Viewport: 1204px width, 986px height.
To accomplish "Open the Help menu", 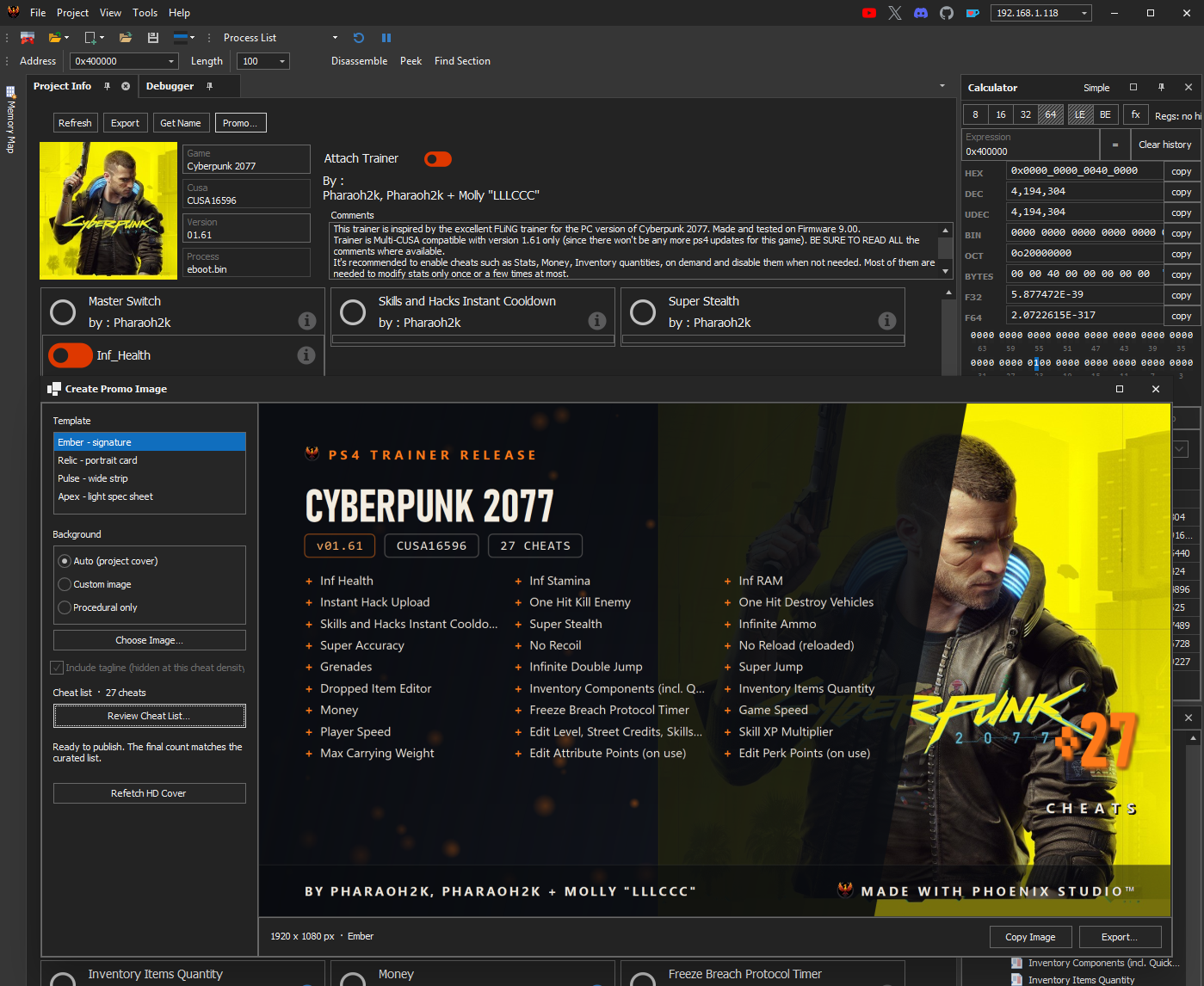I will [180, 13].
